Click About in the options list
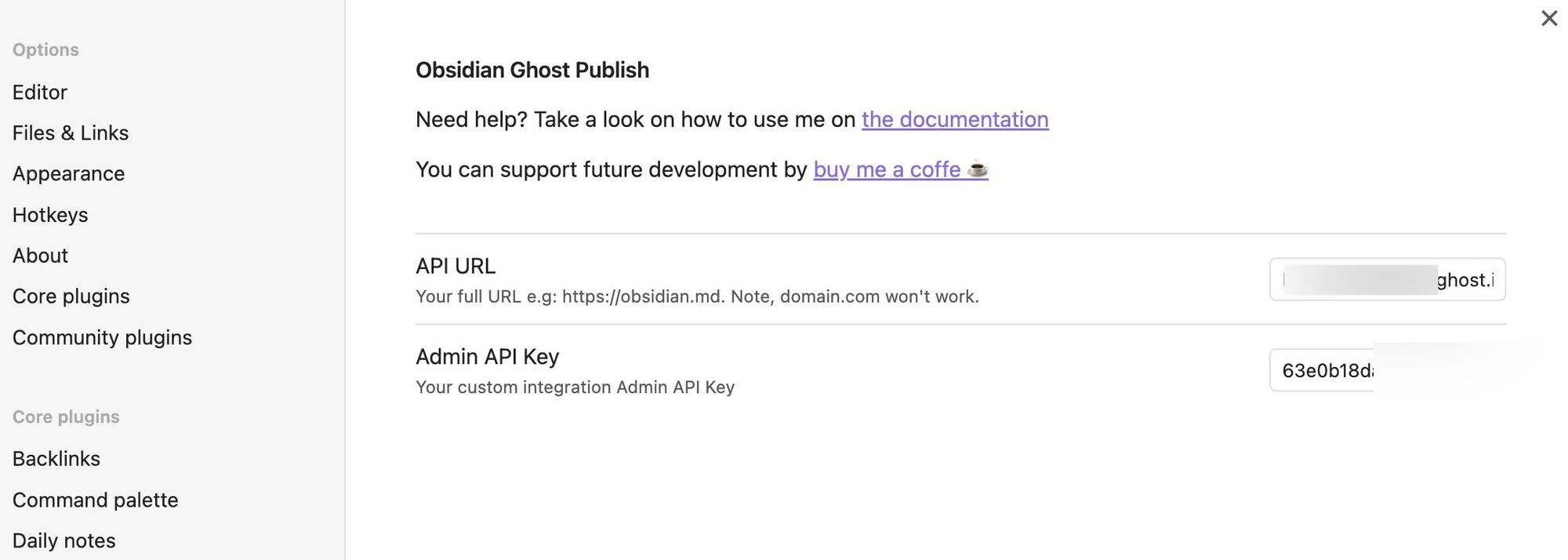 40,256
